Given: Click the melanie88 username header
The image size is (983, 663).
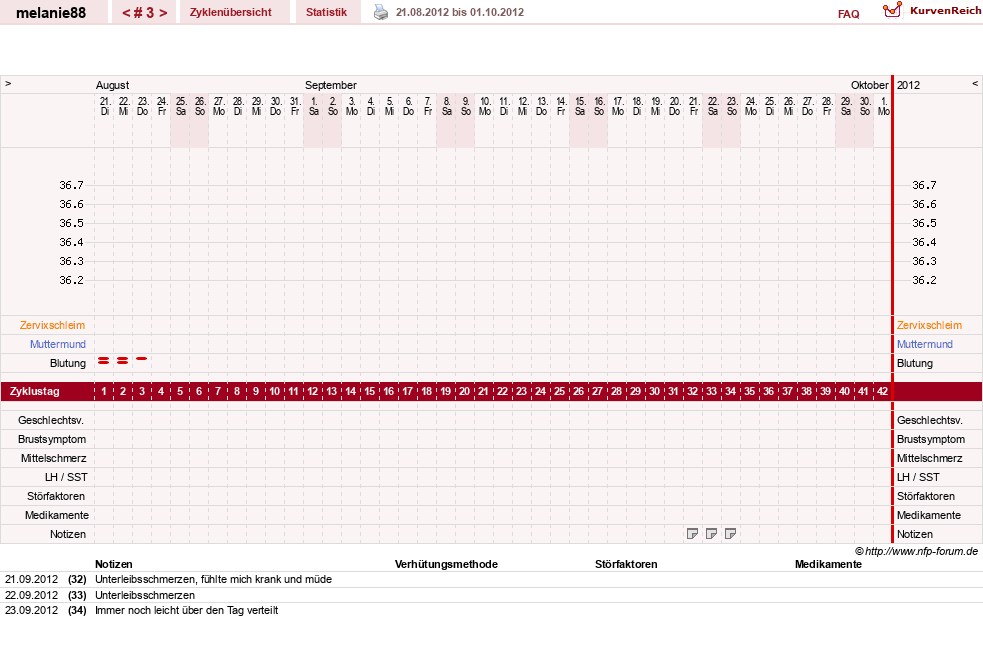Looking at the screenshot, I should click(51, 13).
